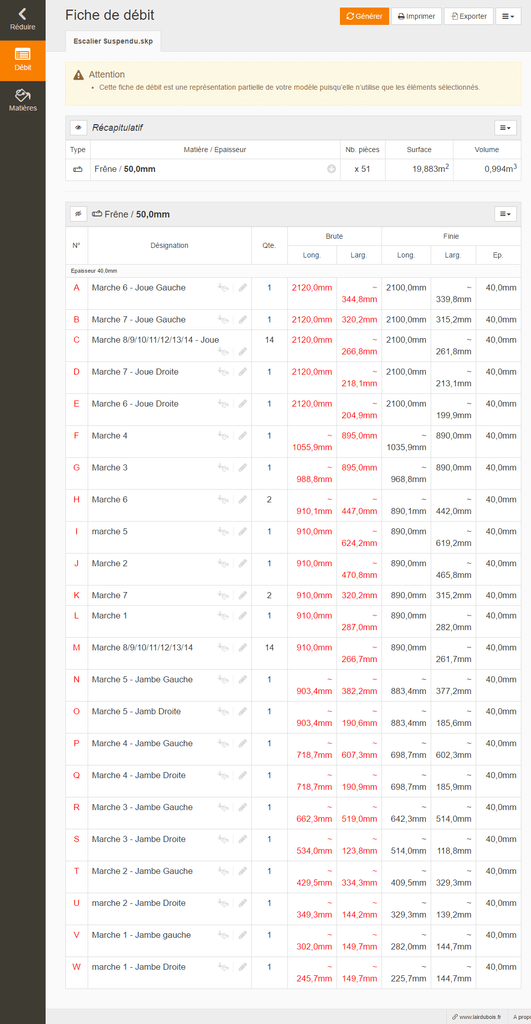The height and width of the screenshot is (1024, 531).
Task: Click the Exporter button
Action: point(469,16)
